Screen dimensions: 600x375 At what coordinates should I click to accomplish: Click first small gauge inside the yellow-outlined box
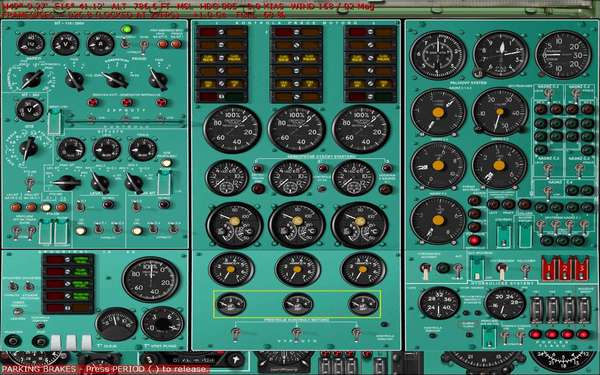click(x=231, y=304)
